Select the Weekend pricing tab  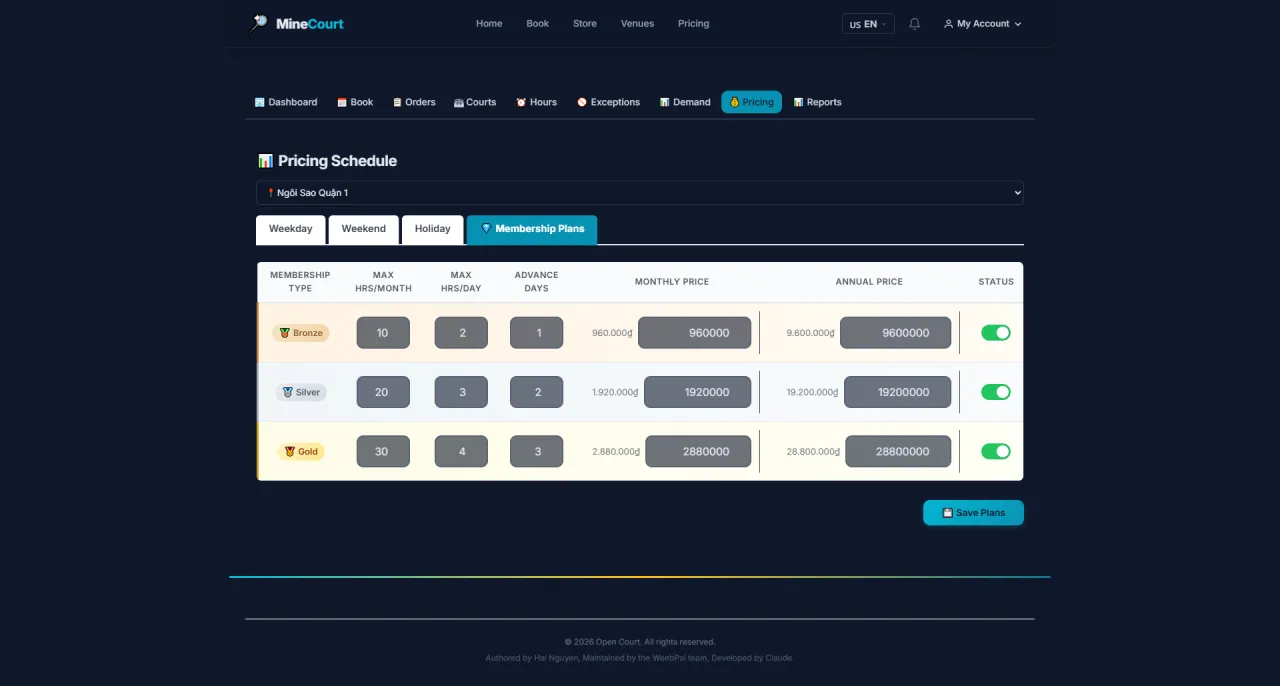(364, 229)
